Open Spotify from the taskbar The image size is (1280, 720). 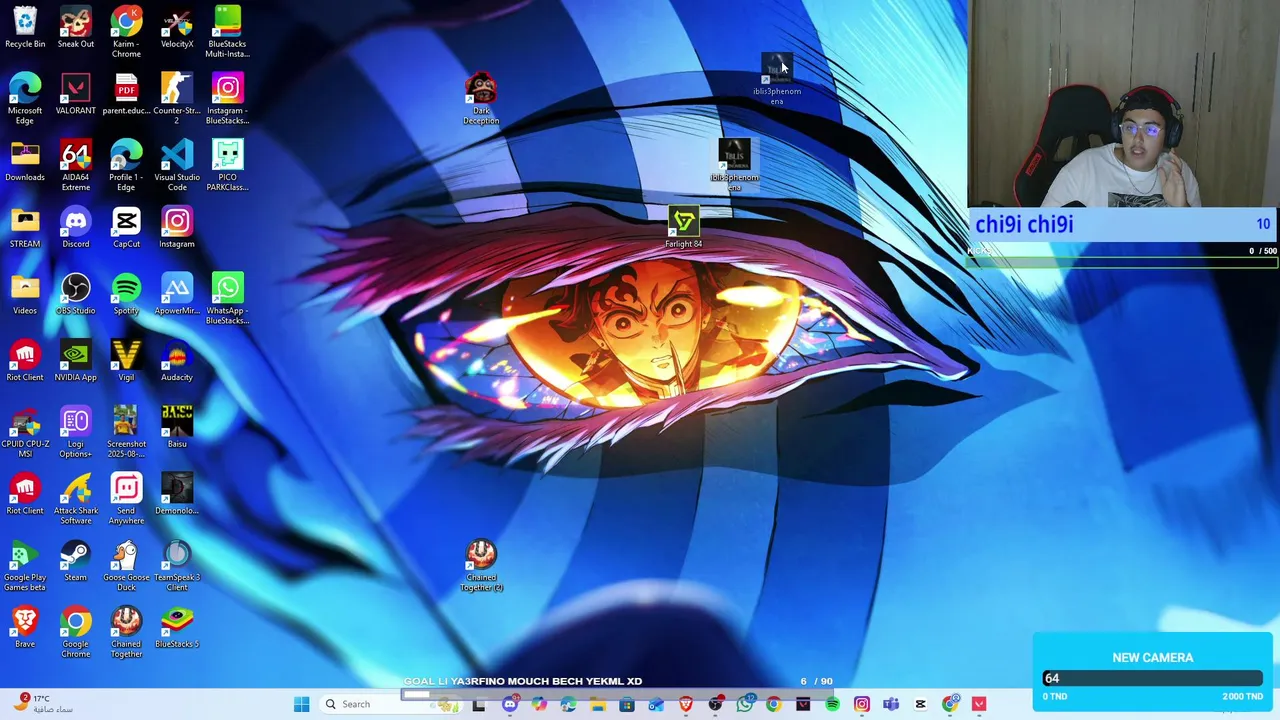832,704
